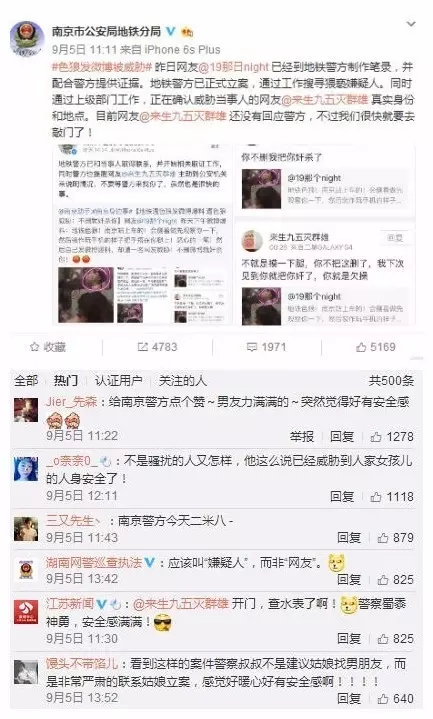Open the 江苏新闻 commenter avatar
This screenshot has width=433, height=719.
click(x=26, y=612)
